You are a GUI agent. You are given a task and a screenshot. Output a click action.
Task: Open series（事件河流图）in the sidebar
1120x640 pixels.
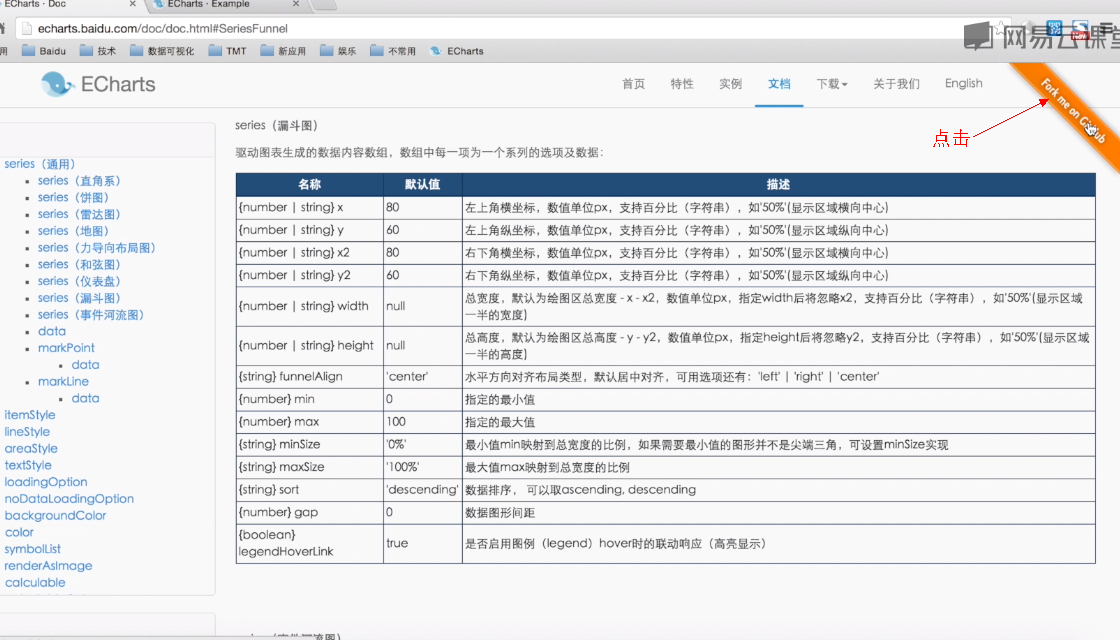click(91, 315)
